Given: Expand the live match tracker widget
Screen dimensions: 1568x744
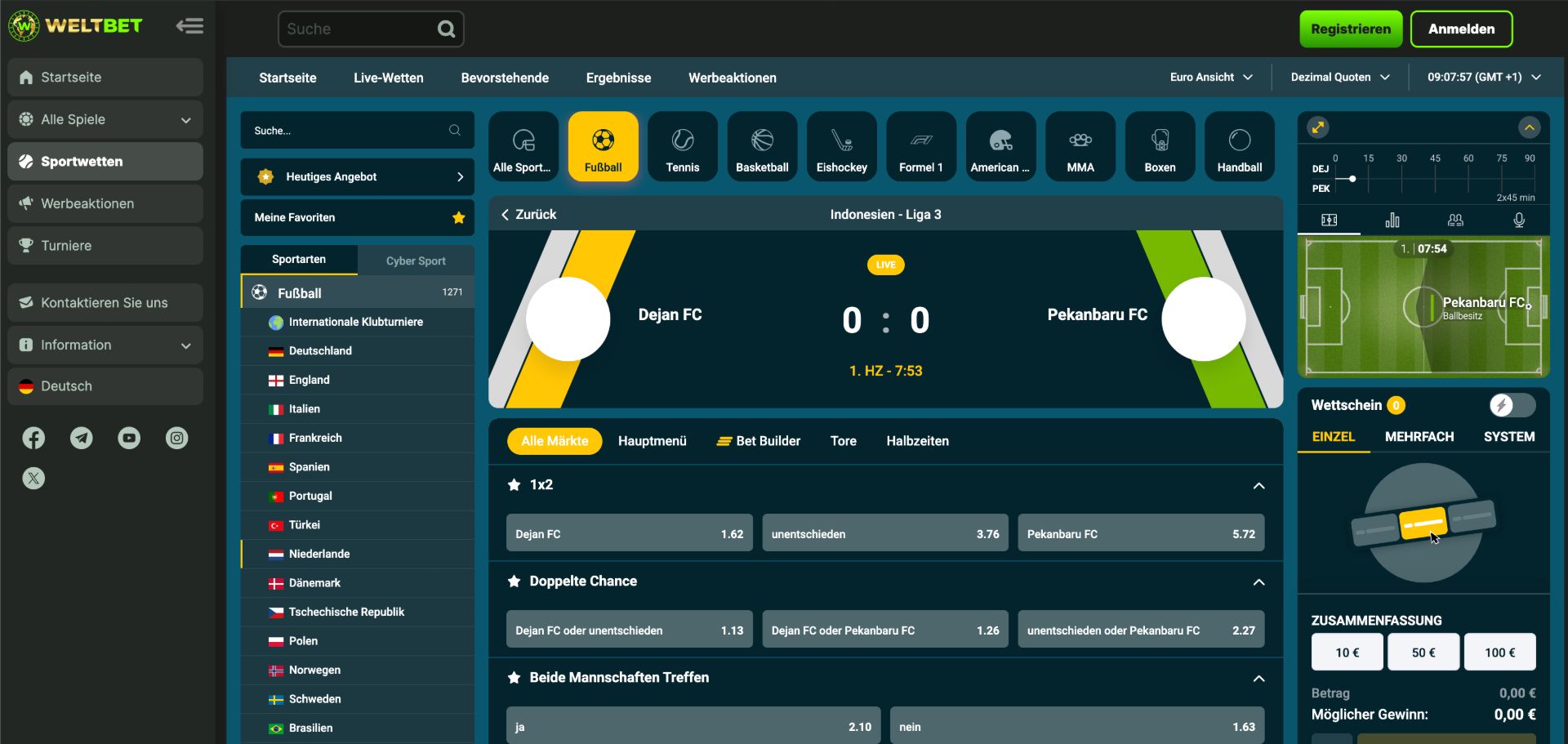Looking at the screenshot, I should pos(1318,127).
